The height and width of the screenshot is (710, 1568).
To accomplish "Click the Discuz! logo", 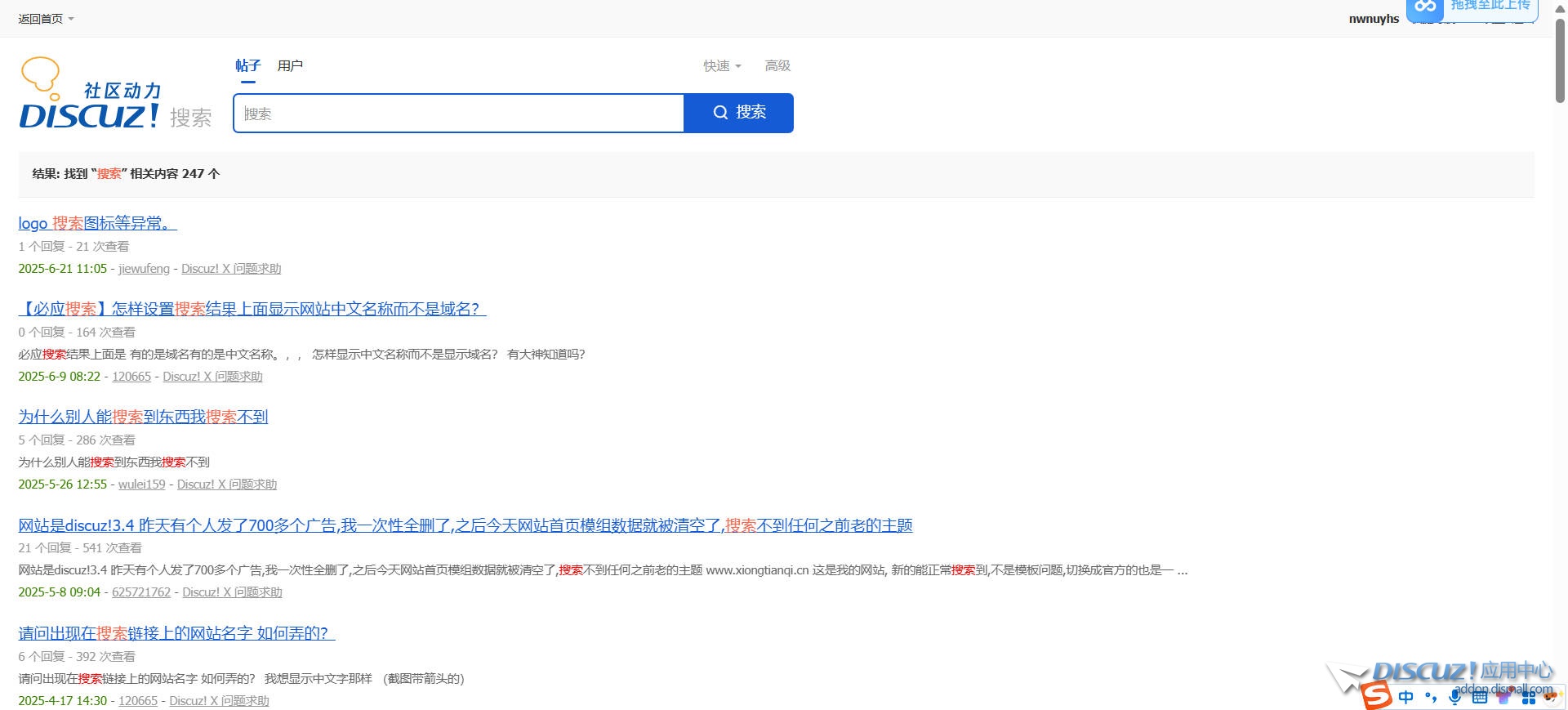I will 90,94.
